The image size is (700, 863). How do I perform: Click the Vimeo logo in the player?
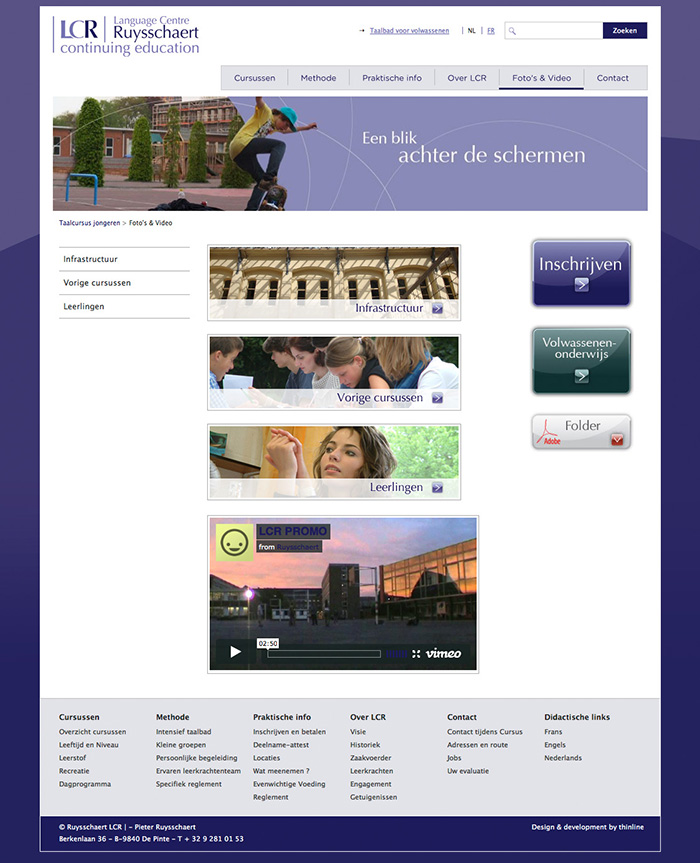[x=444, y=653]
